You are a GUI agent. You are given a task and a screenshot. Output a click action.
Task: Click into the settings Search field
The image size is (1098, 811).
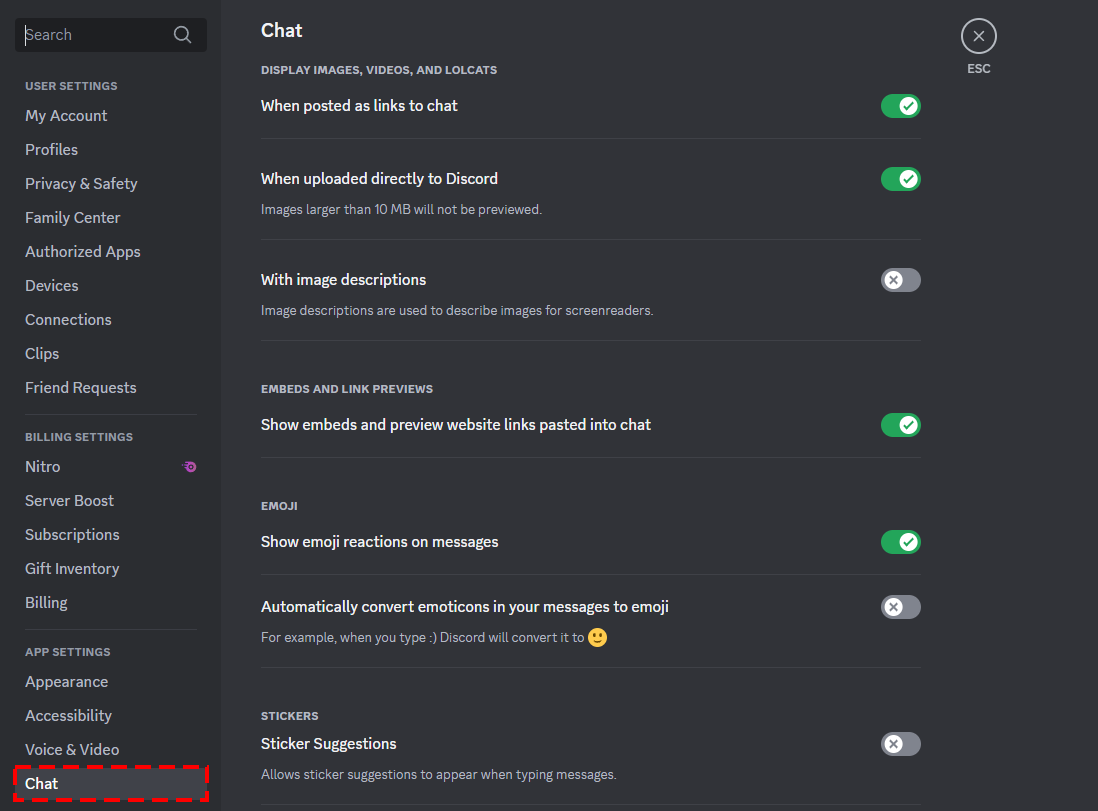111,35
